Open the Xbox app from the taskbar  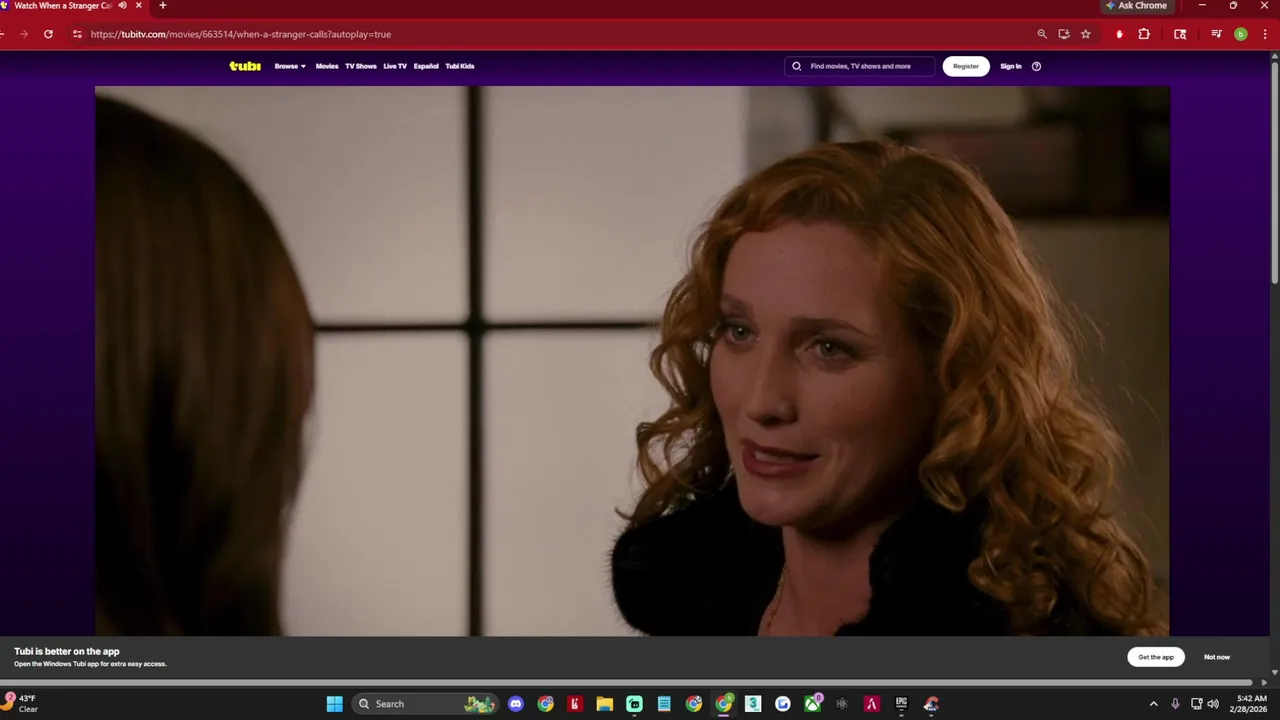click(813, 704)
